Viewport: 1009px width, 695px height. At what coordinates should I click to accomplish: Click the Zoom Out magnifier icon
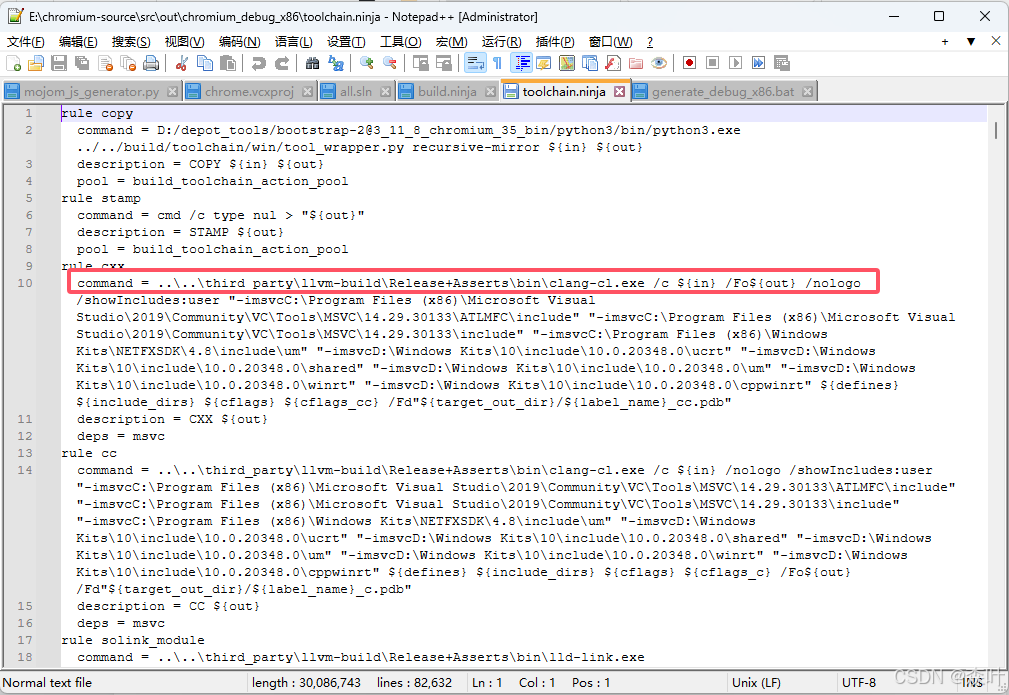(x=389, y=63)
